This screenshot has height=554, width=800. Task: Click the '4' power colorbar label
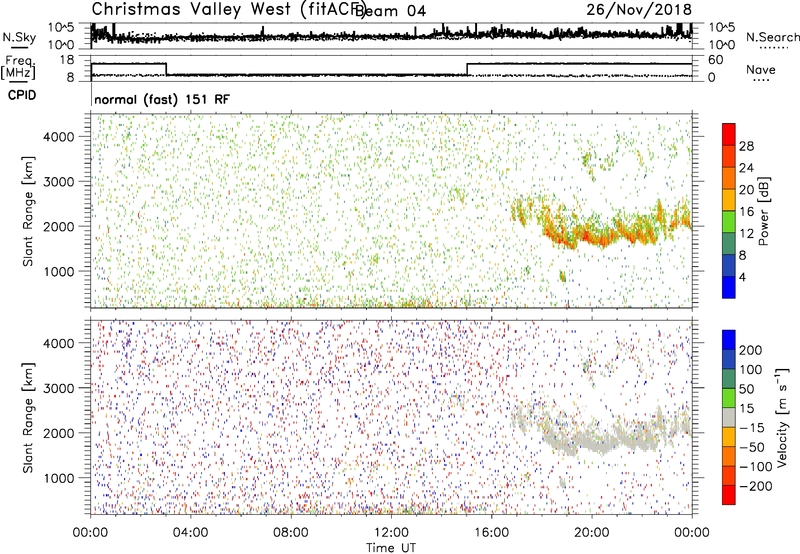[x=742, y=277]
